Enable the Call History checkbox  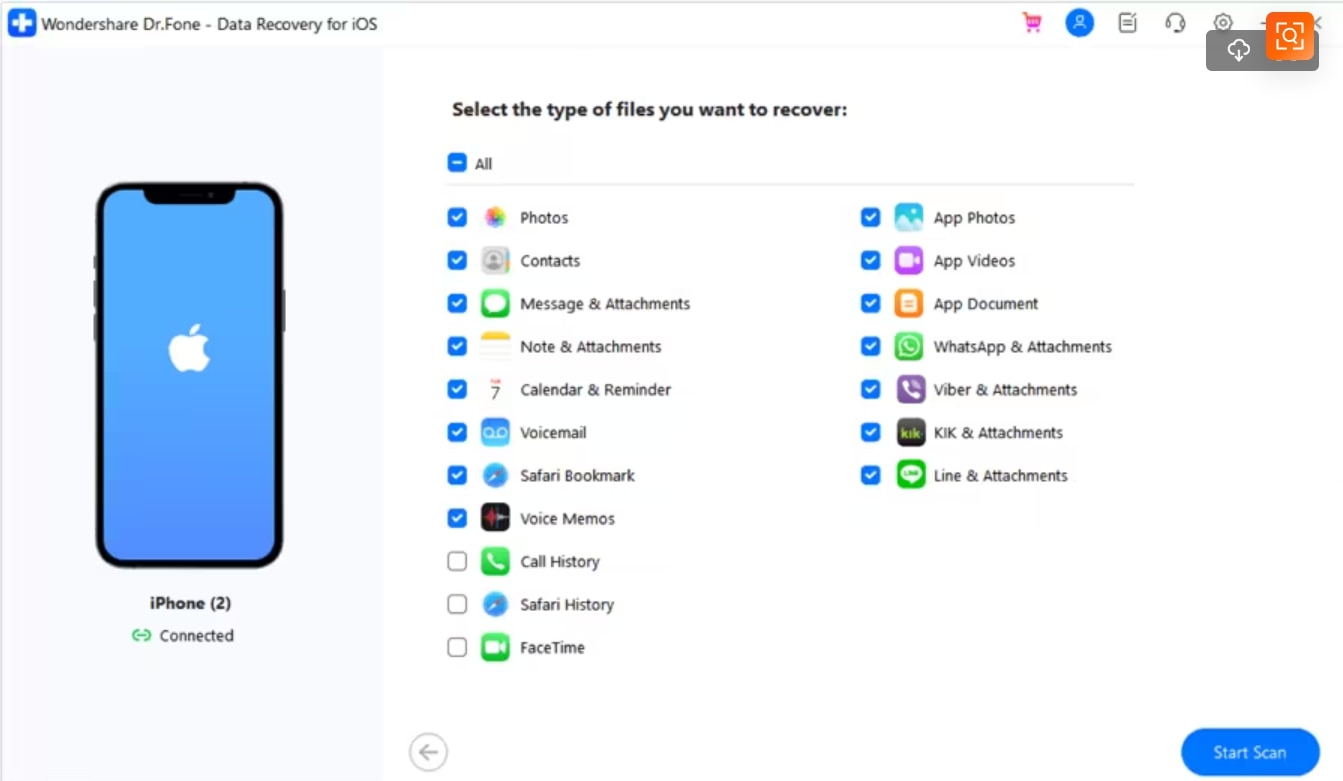pyautogui.click(x=457, y=561)
